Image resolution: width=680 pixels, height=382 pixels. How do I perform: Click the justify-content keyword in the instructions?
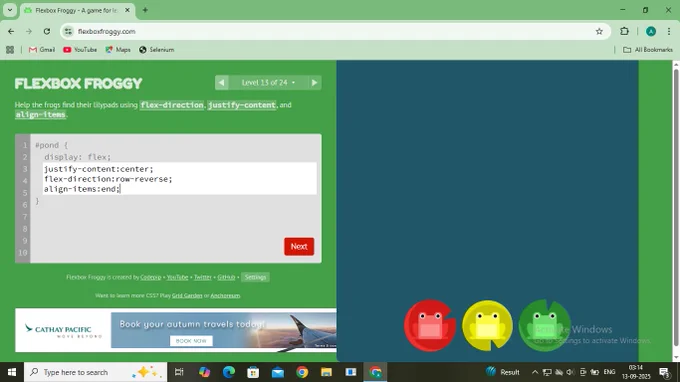pos(242,105)
